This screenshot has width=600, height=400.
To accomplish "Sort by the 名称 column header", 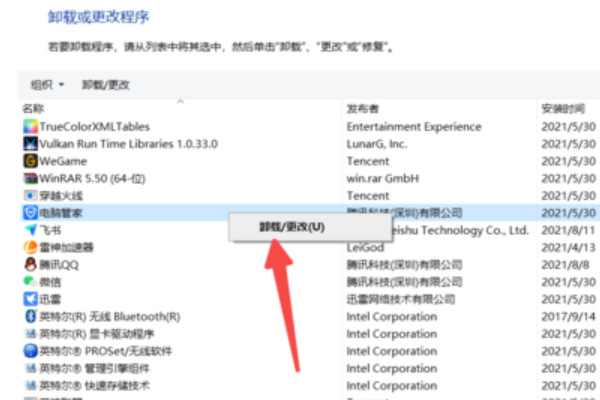I will (33, 109).
